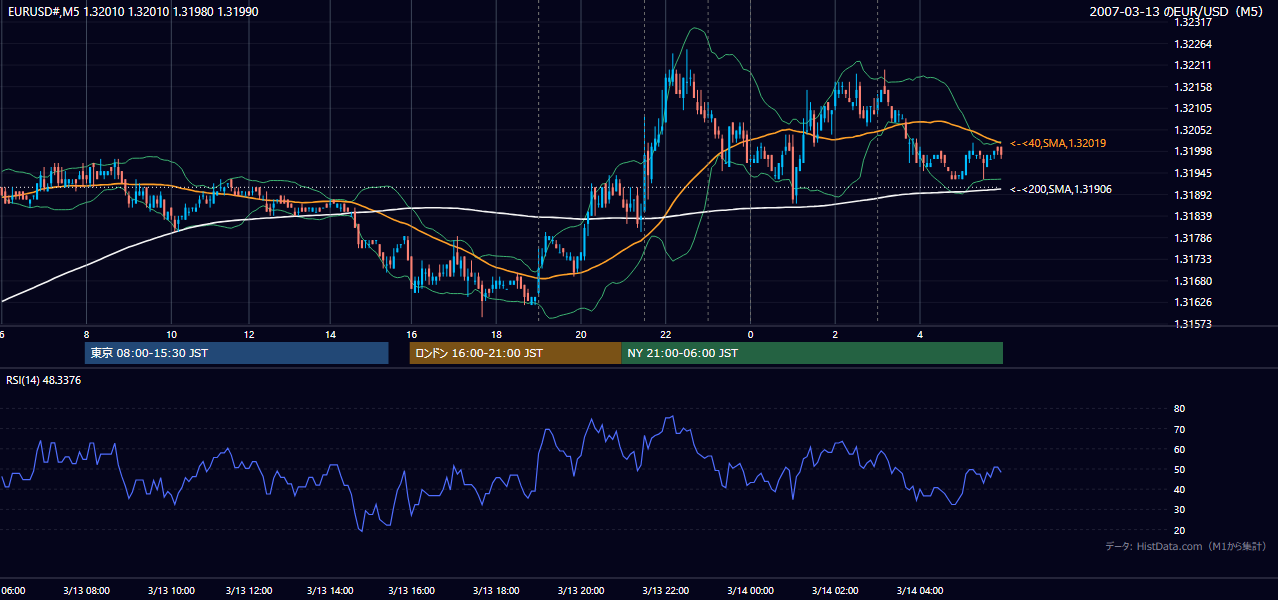Viewport: 1278px width, 600px height.
Task: Click price axis value 1.32052
Action: (1195, 130)
